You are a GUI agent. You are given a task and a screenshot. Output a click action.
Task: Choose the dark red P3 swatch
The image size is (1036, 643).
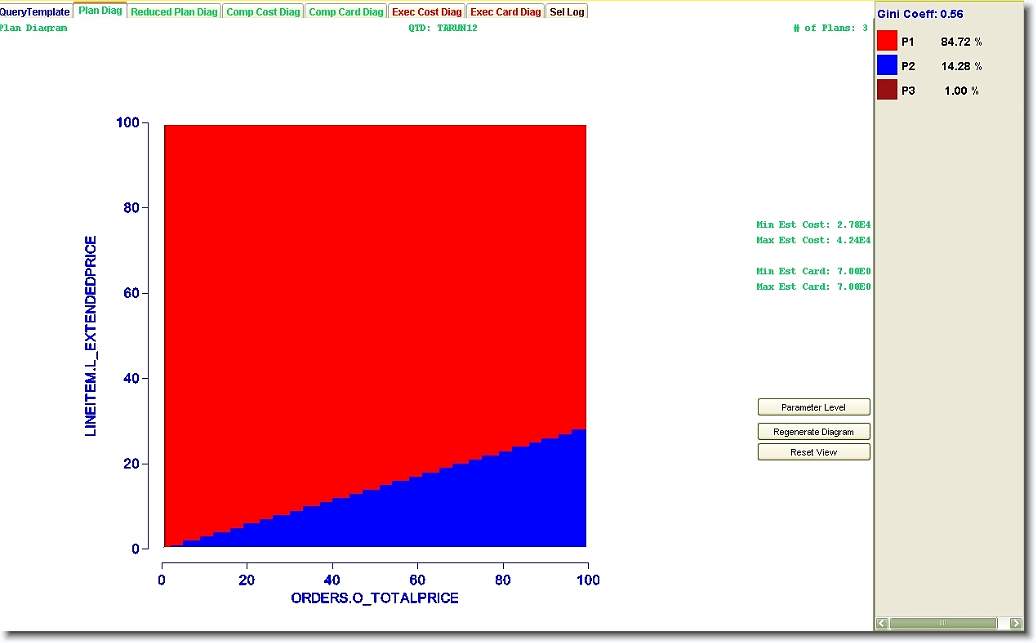coord(887,90)
